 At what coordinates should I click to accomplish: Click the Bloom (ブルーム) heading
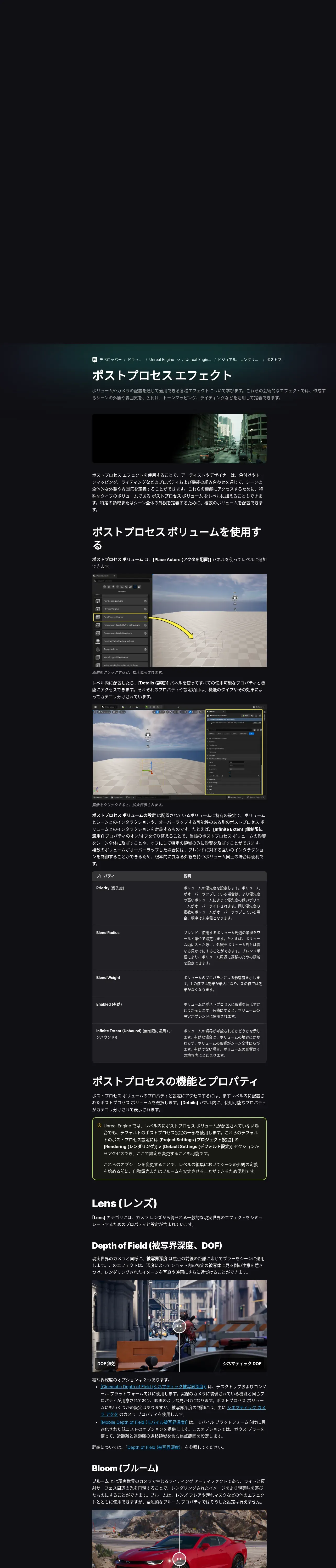pyautogui.click(x=125, y=1468)
